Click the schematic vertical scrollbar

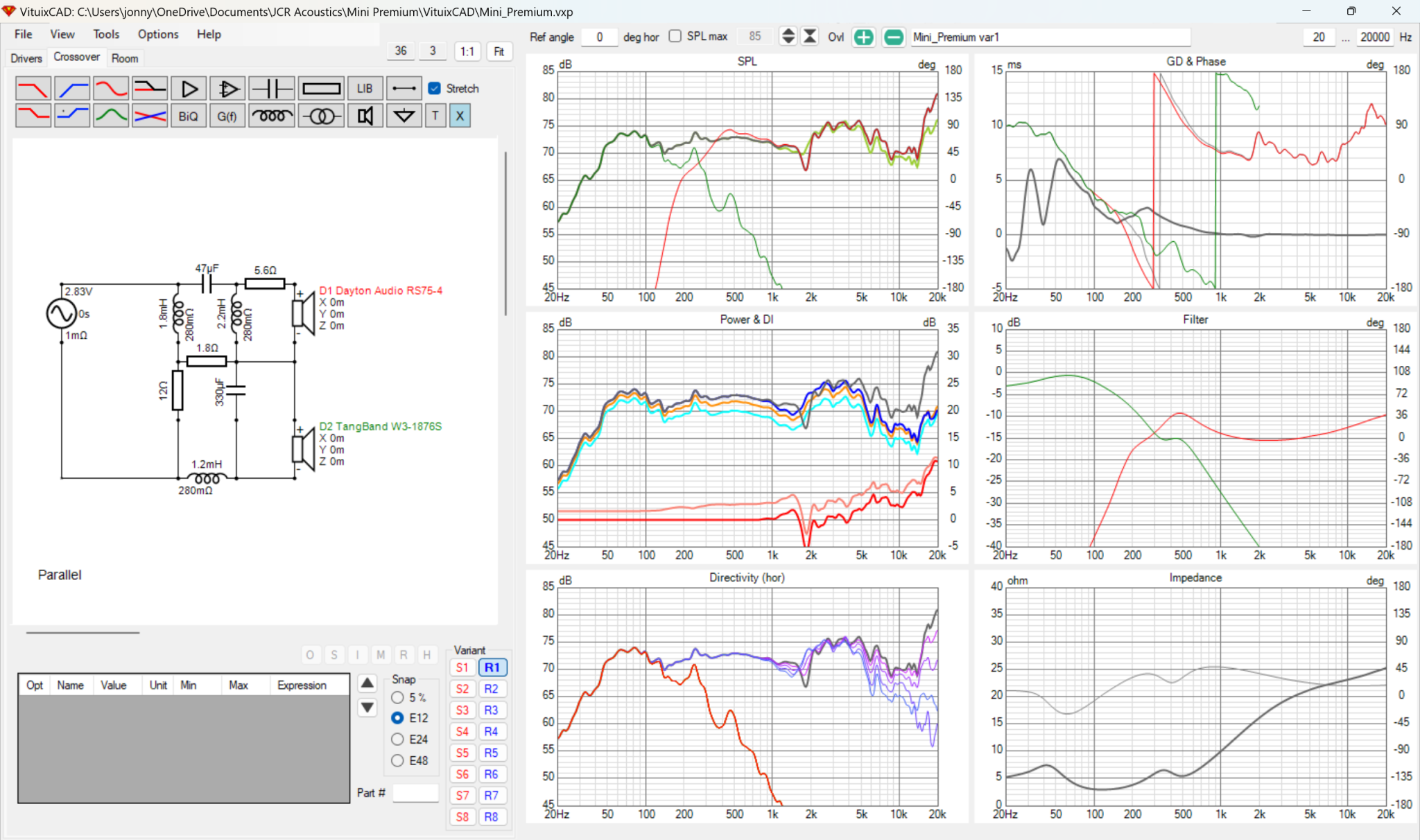(505, 232)
